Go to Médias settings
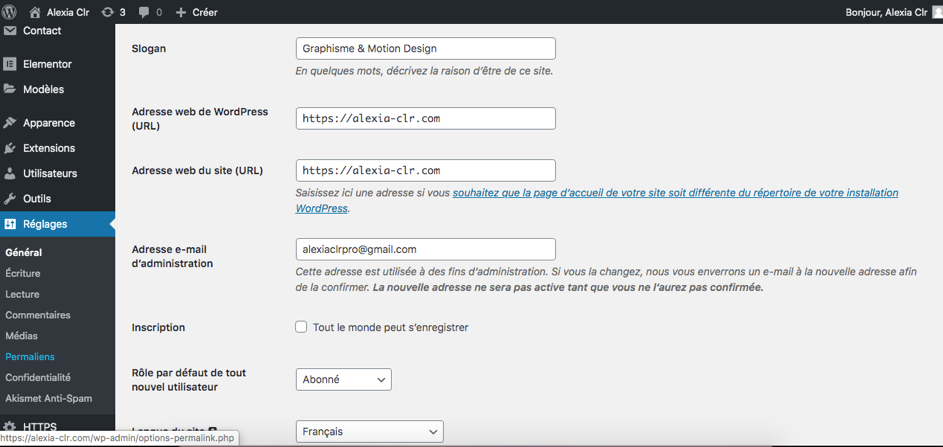Image resolution: width=943 pixels, height=447 pixels. click(21, 336)
